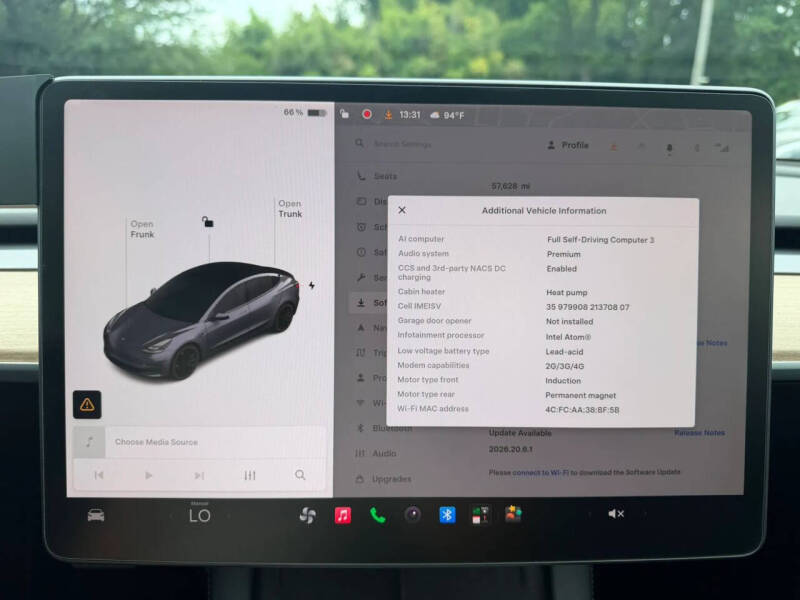Open the Wi-Fi menu icon

click(360, 403)
